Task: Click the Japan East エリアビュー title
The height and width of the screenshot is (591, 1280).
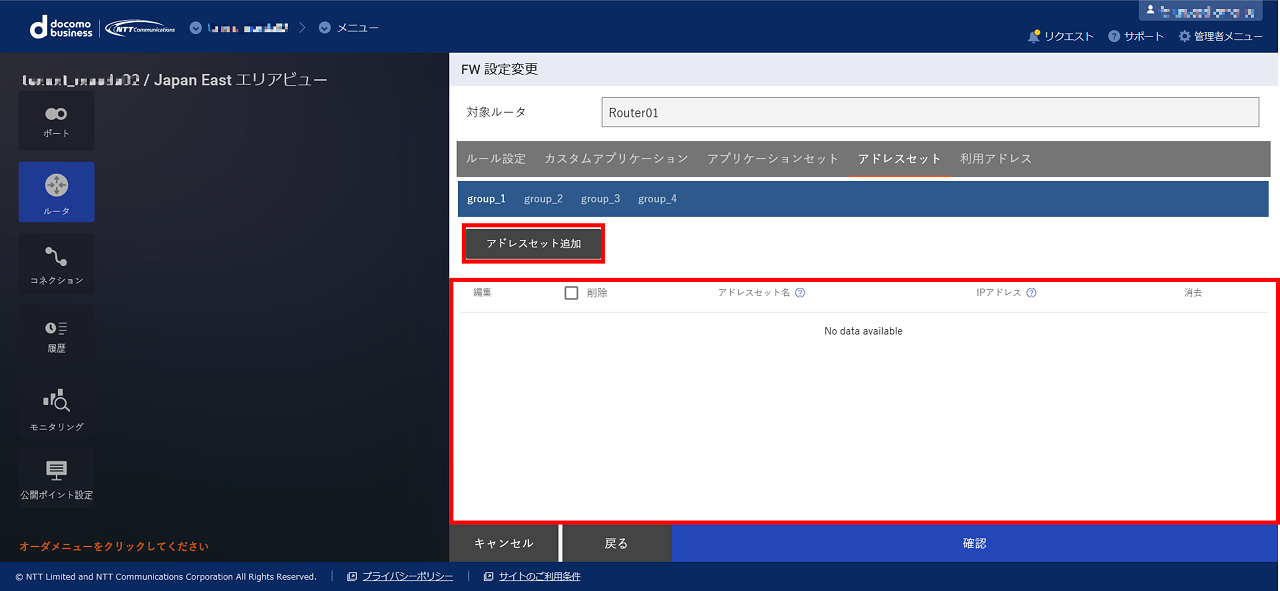Action: coord(241,80)
